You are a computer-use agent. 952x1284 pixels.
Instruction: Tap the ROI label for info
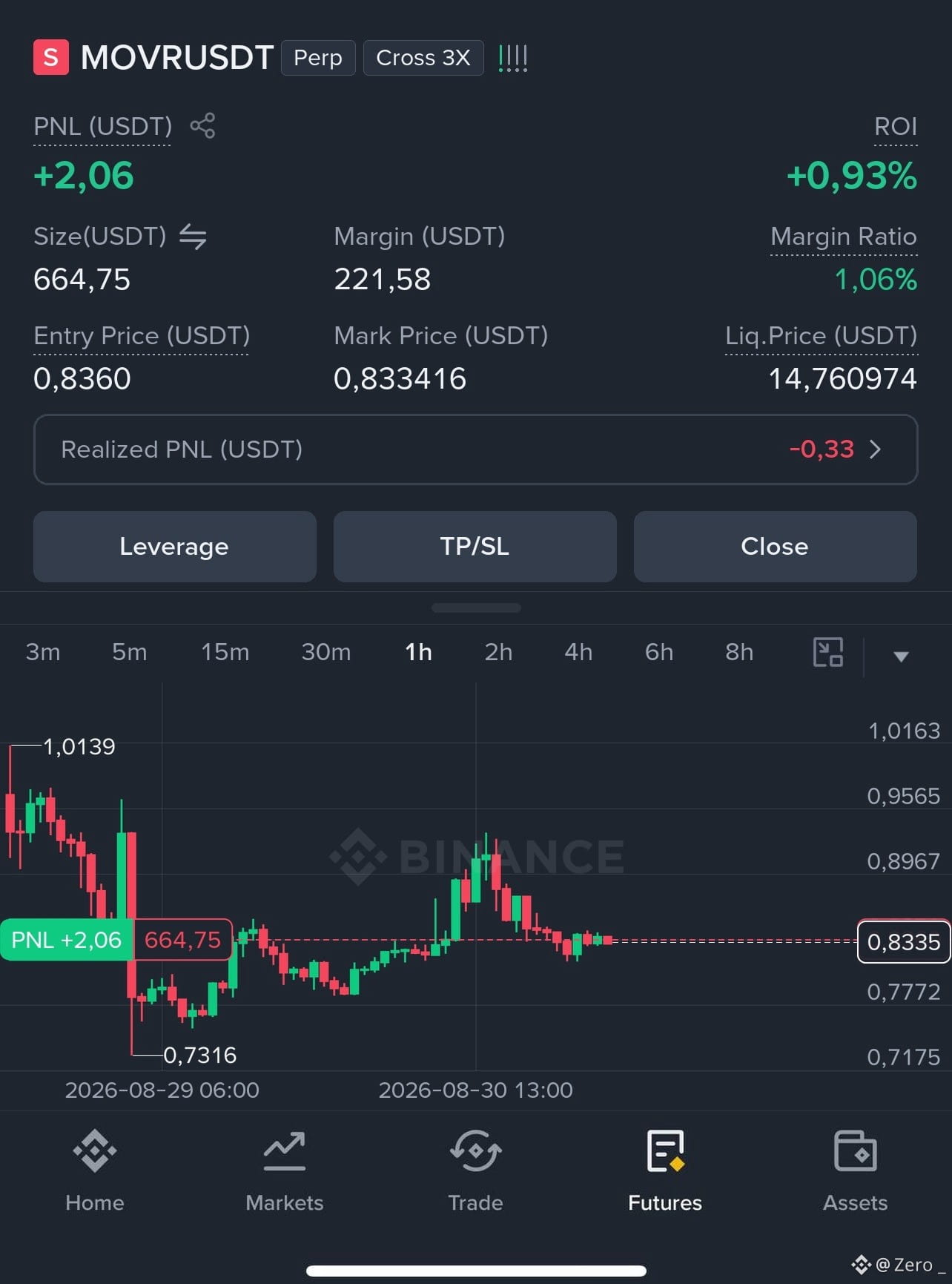point(896,127)
